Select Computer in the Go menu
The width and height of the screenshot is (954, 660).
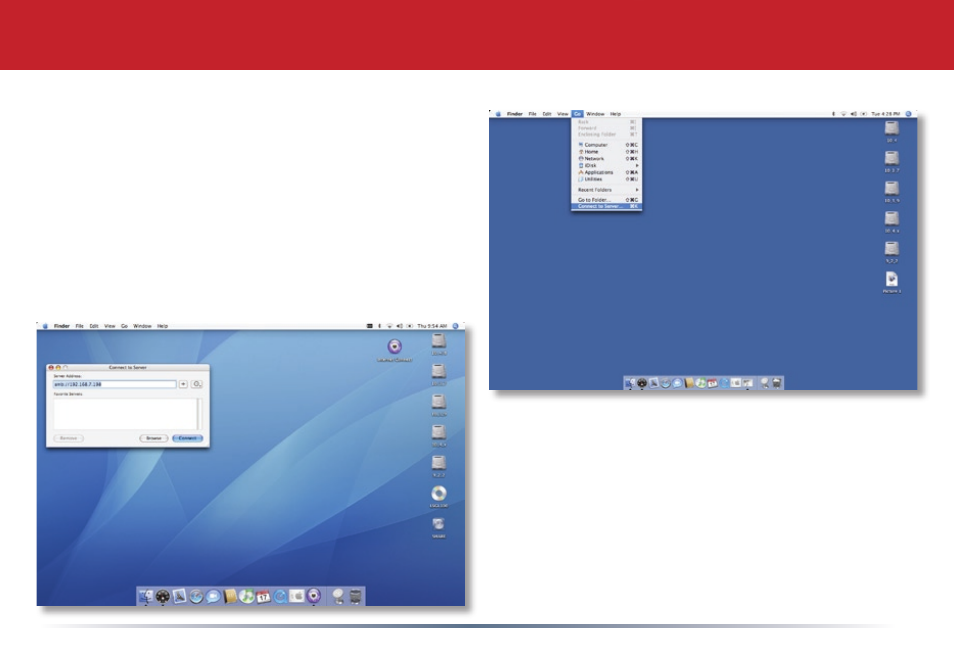[x=606, y=145]
